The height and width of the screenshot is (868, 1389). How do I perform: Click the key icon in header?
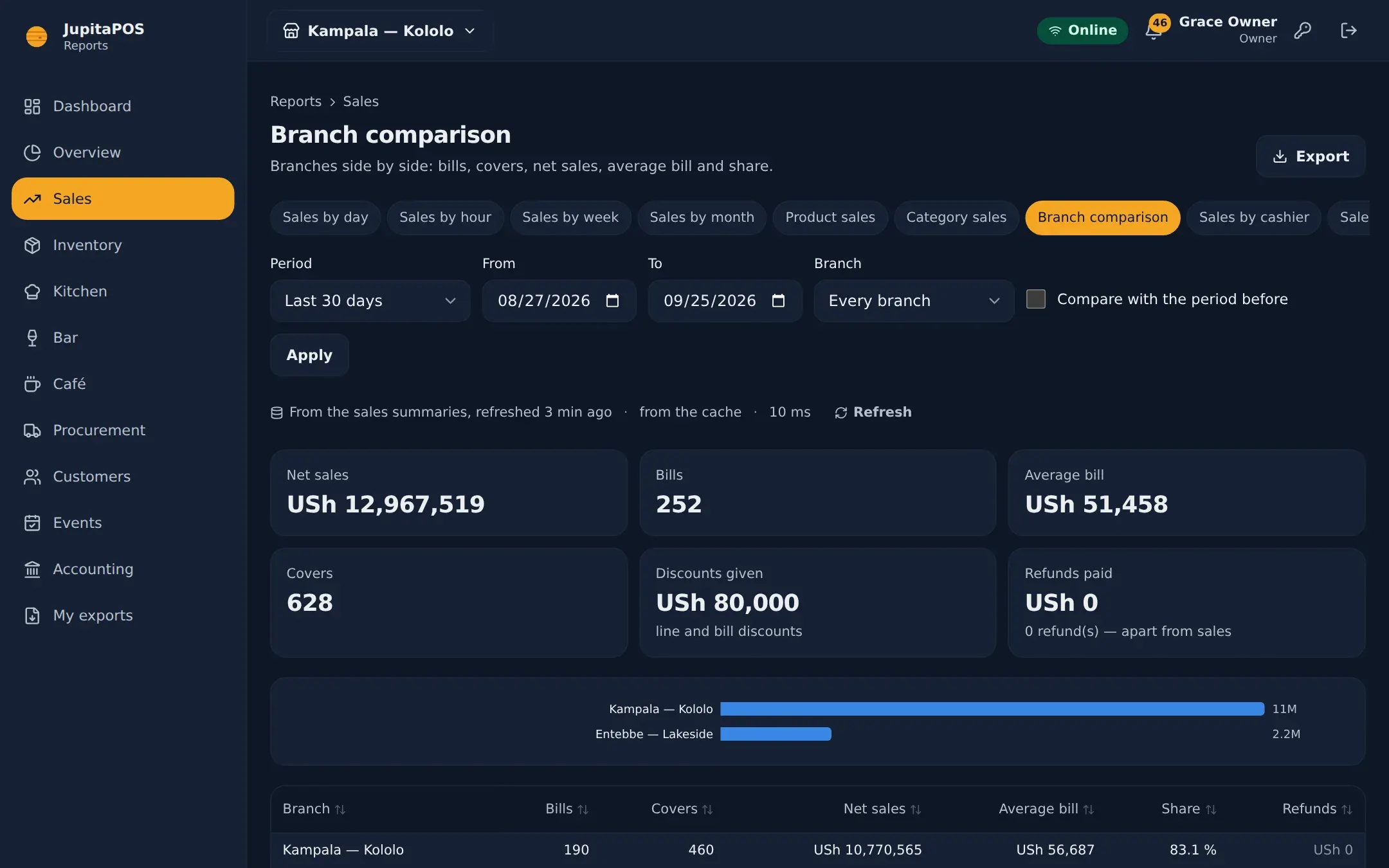click(x=1302, y=30)
